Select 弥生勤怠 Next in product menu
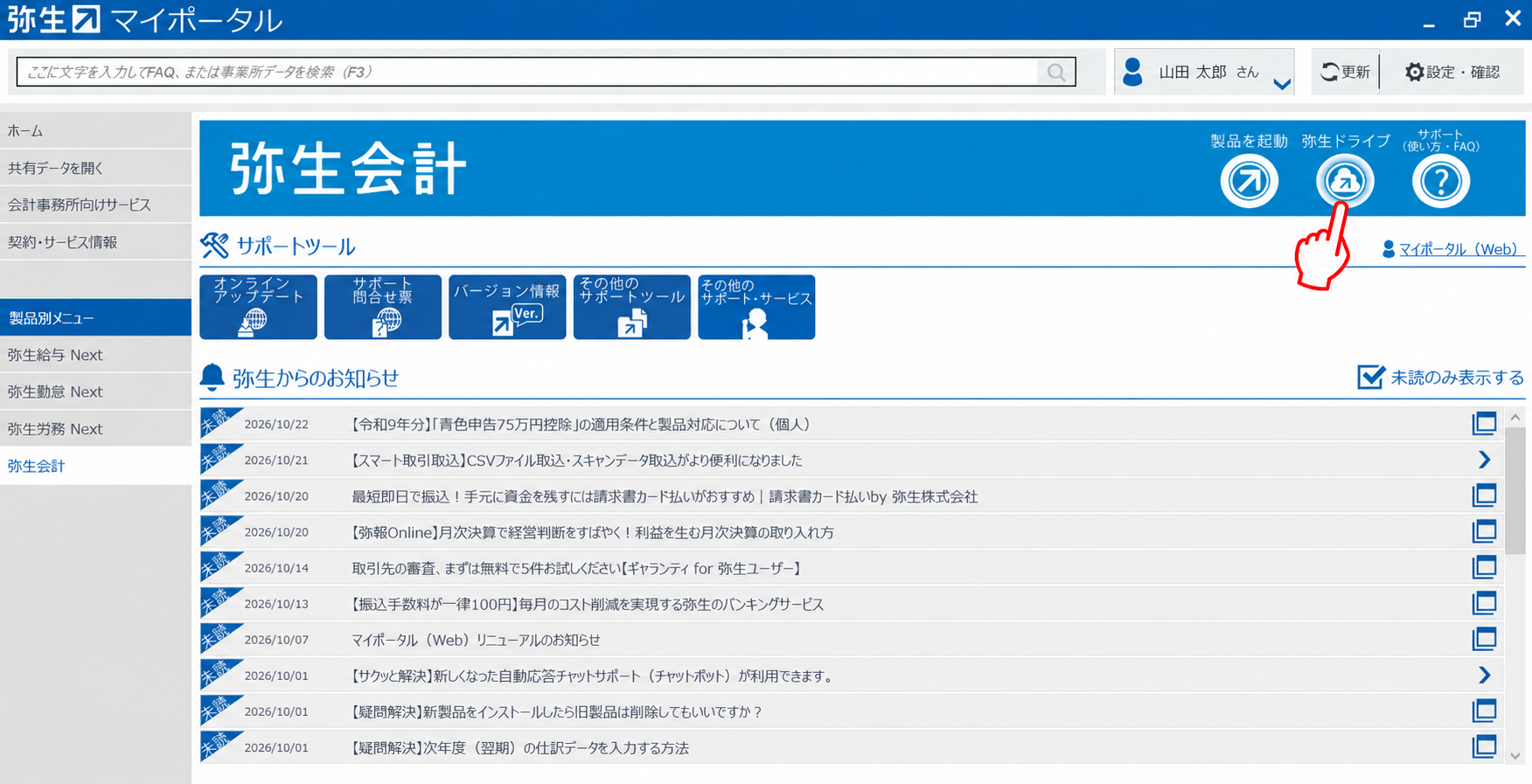The width and height of the screenshot is (1532, 784). (x=95, y=392)
